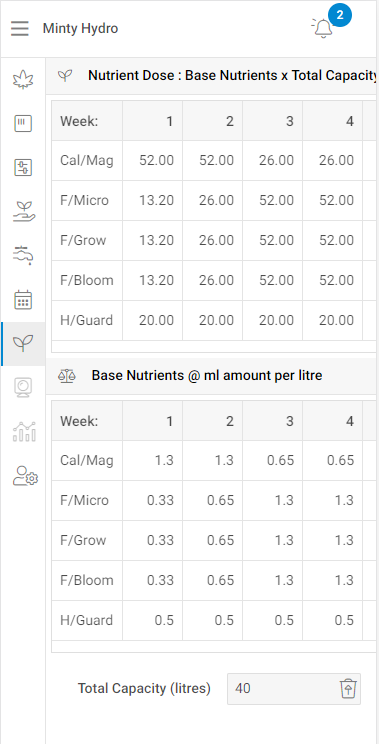Select the active sprout nutrients sidebar icon

pyautogui.click(x=23, y=344)
